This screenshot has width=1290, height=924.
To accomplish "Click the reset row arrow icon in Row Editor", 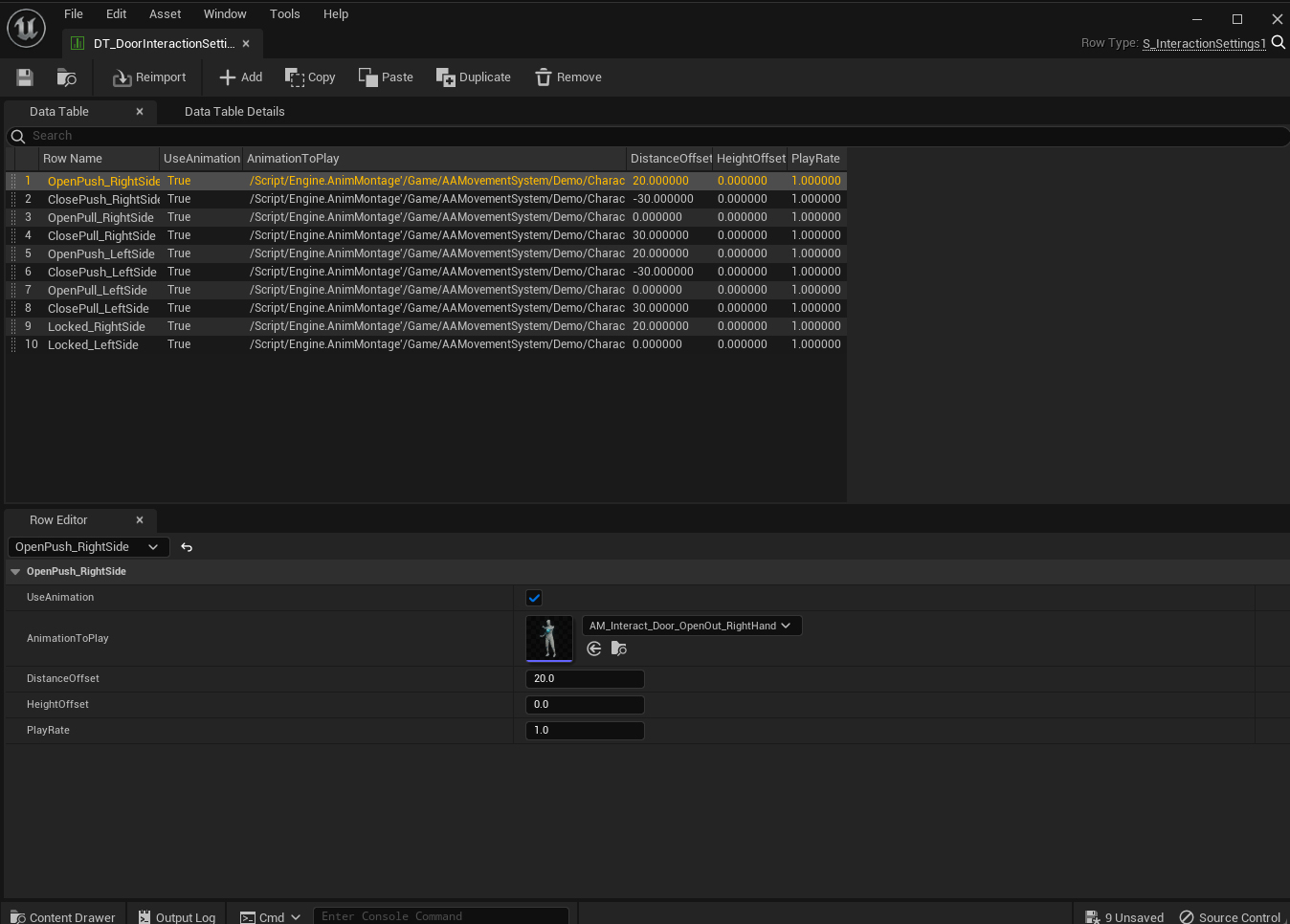I will (187, 547).
